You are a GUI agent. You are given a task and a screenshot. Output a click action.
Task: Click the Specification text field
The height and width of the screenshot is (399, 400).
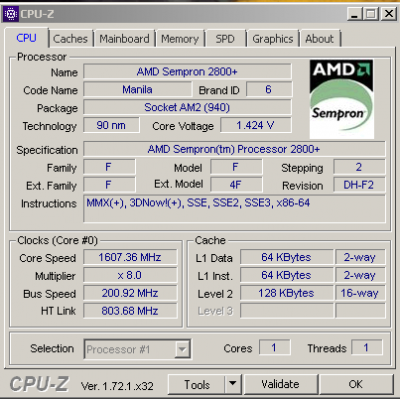click(x=234, y=149)
